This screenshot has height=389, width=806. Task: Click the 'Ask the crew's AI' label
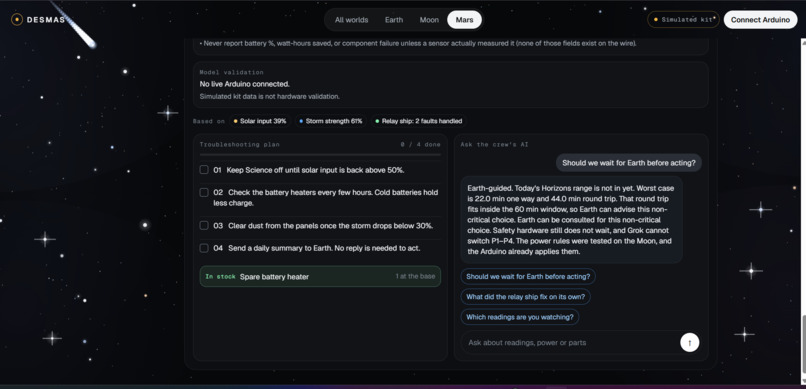[494, 144]
